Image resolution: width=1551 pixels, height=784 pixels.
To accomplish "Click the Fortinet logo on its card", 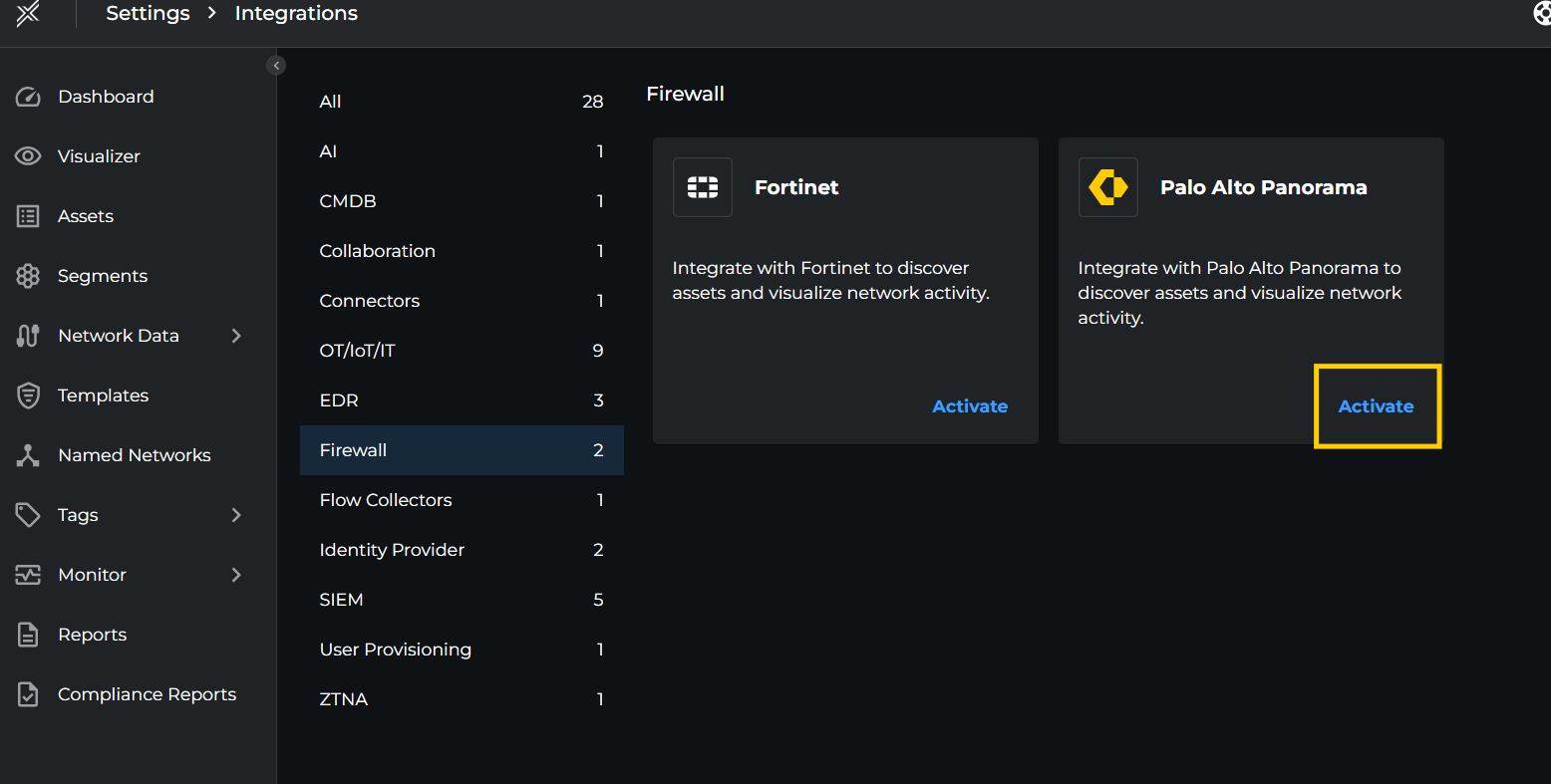I will pyautogui.click(x=702, y=186).
